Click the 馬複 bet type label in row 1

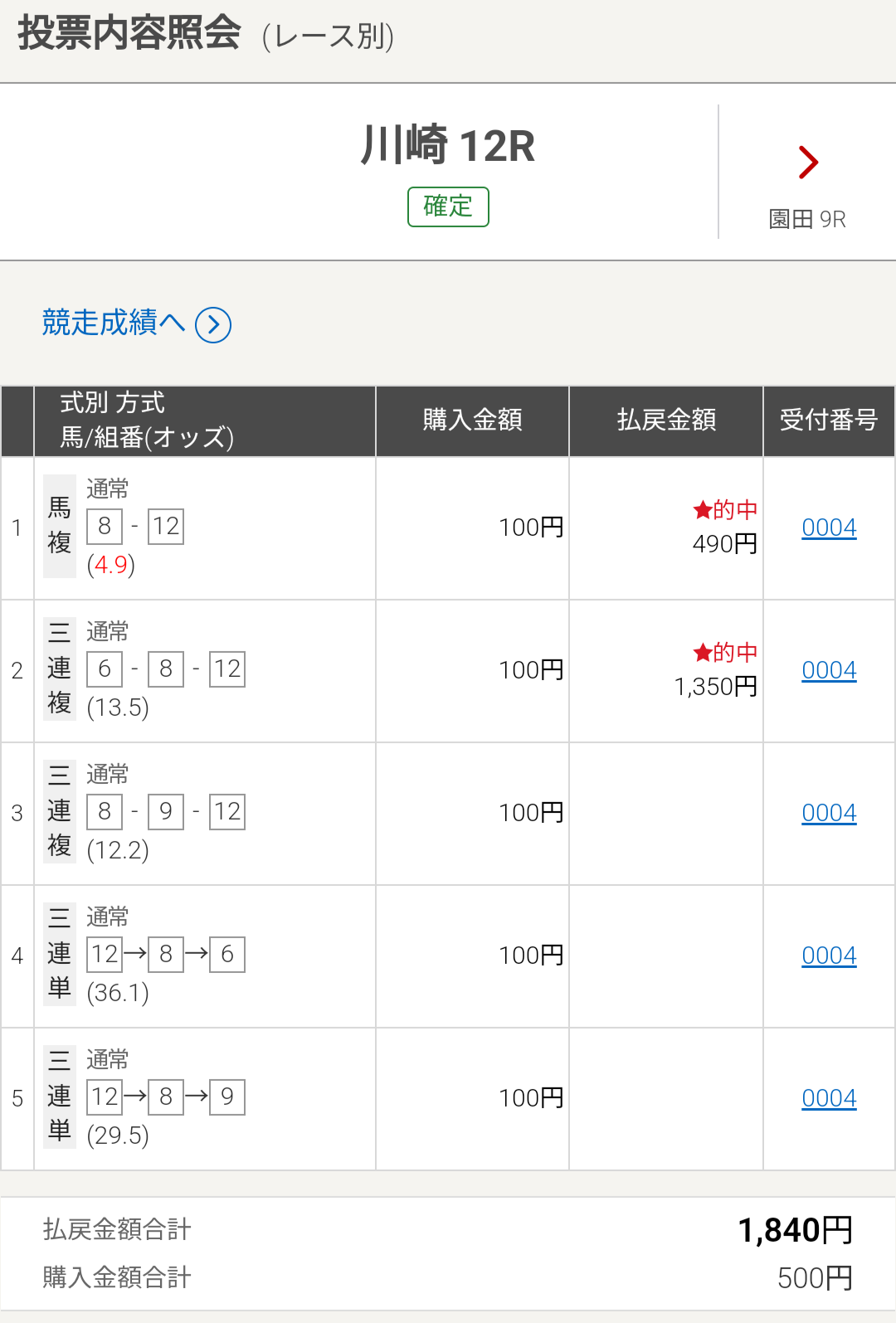[x=59, y=526]
